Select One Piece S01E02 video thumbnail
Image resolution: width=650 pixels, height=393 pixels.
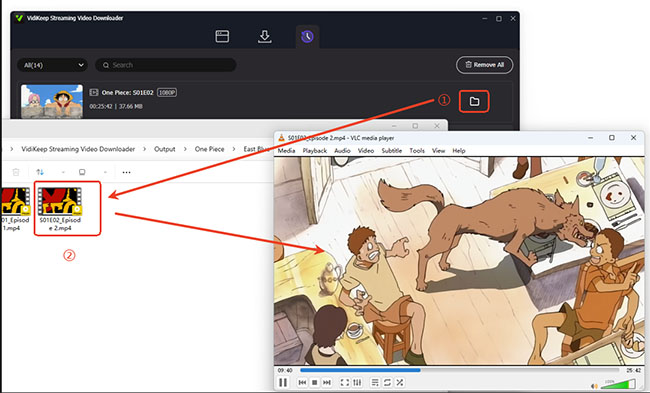pos(52,102)
